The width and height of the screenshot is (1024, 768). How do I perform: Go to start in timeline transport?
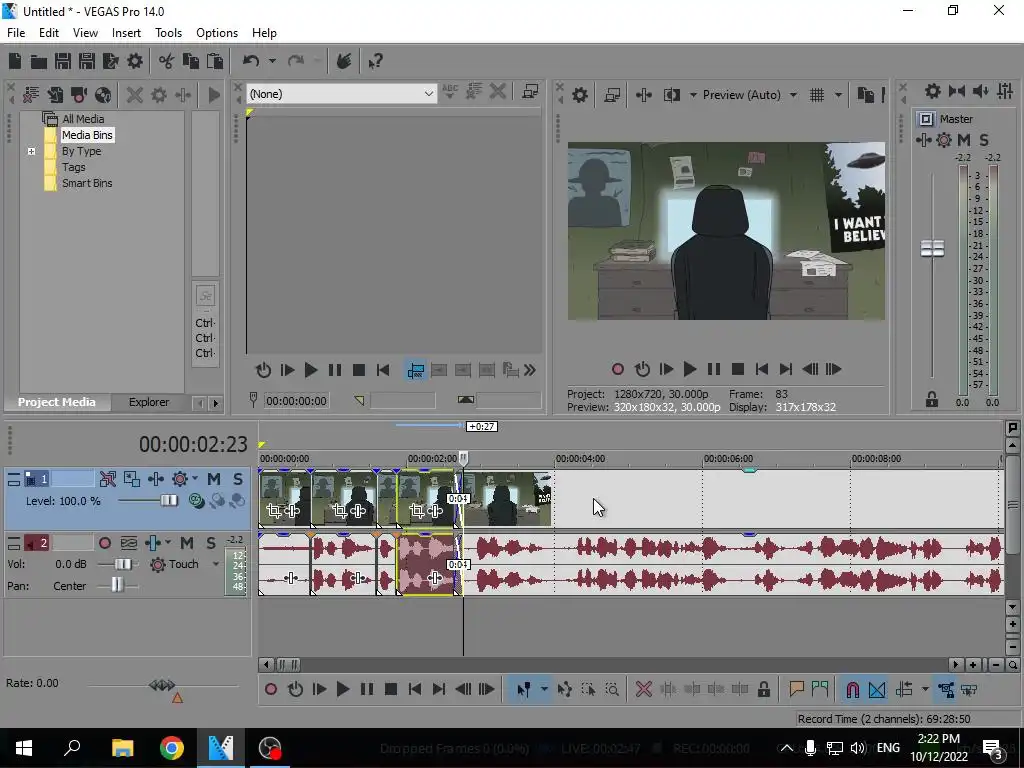click(x=415, y=690)
